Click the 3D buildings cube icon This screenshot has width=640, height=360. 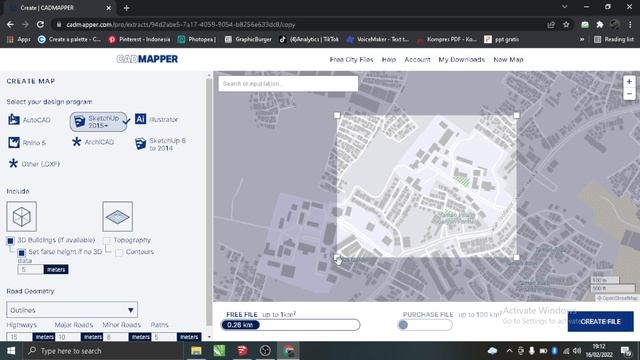click(22, 216)
